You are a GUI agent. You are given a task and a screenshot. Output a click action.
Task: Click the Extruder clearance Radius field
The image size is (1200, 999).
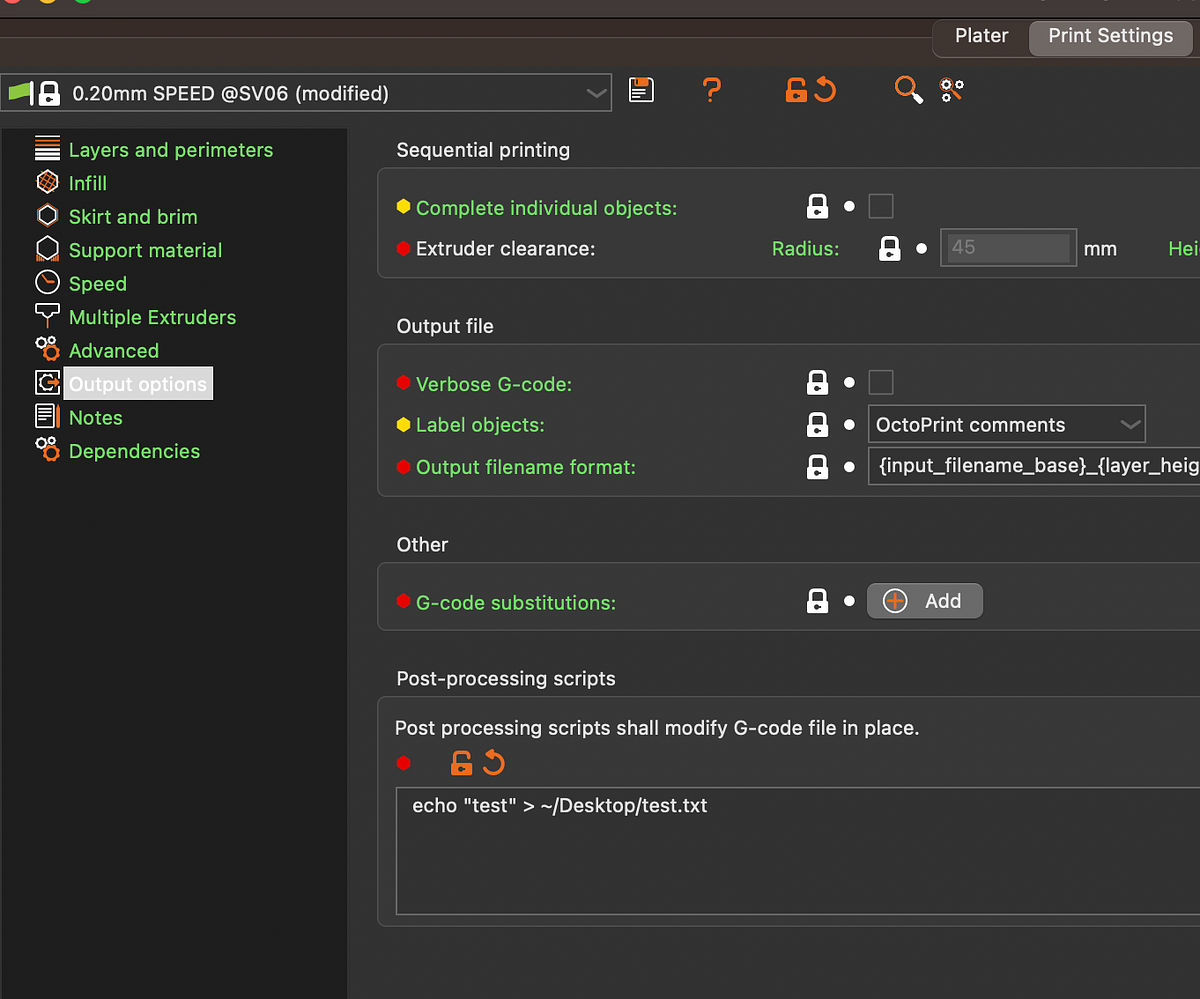1008,248
